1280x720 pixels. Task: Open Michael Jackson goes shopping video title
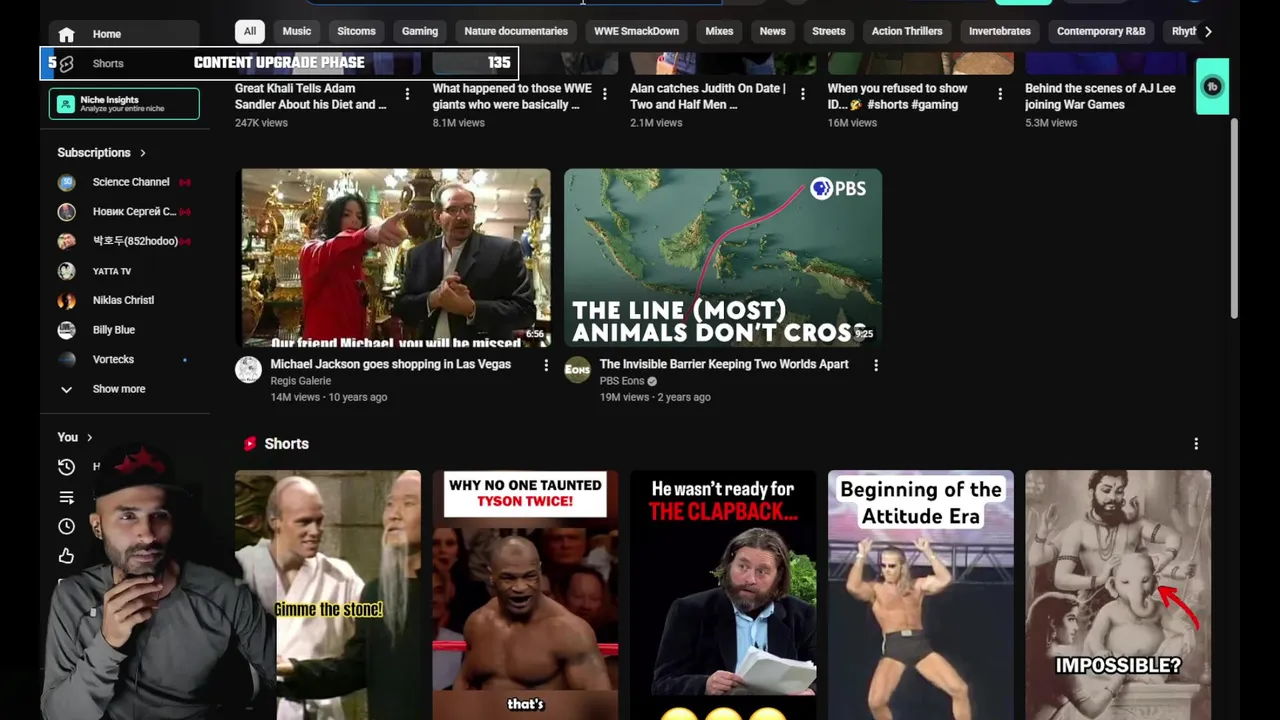pyautogui.click(x=390, y=364)
